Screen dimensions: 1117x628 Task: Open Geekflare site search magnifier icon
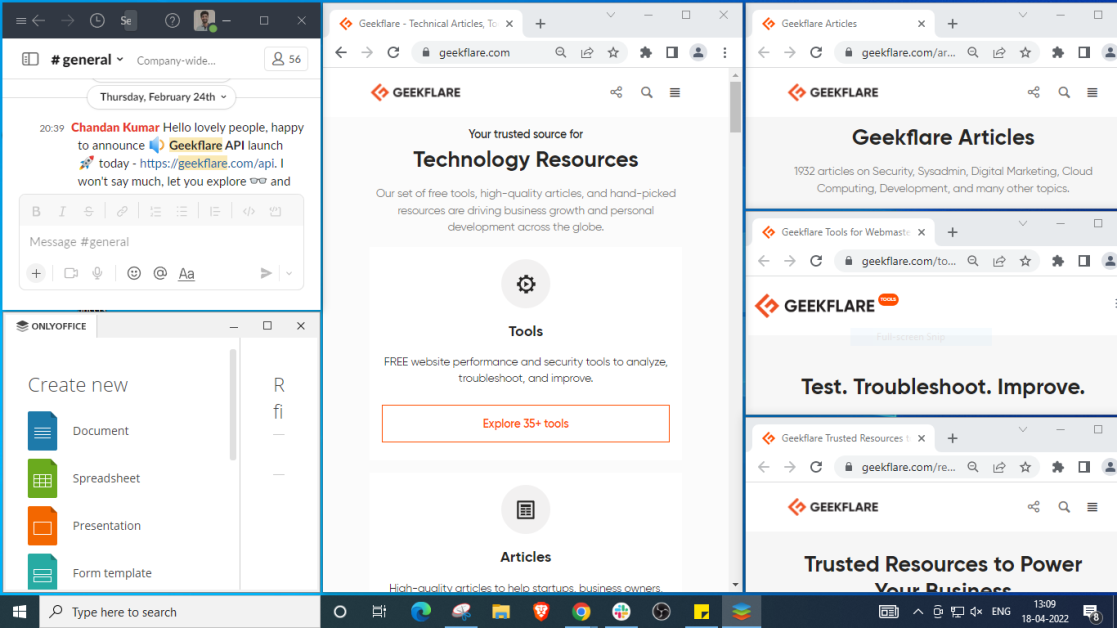(646, 92)
